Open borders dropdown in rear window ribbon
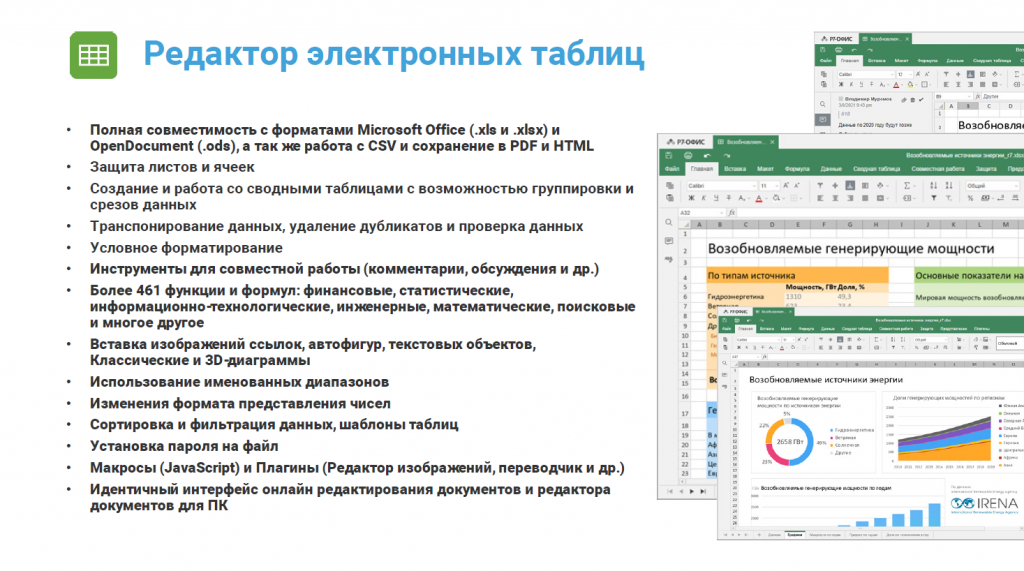 point(930,85)
